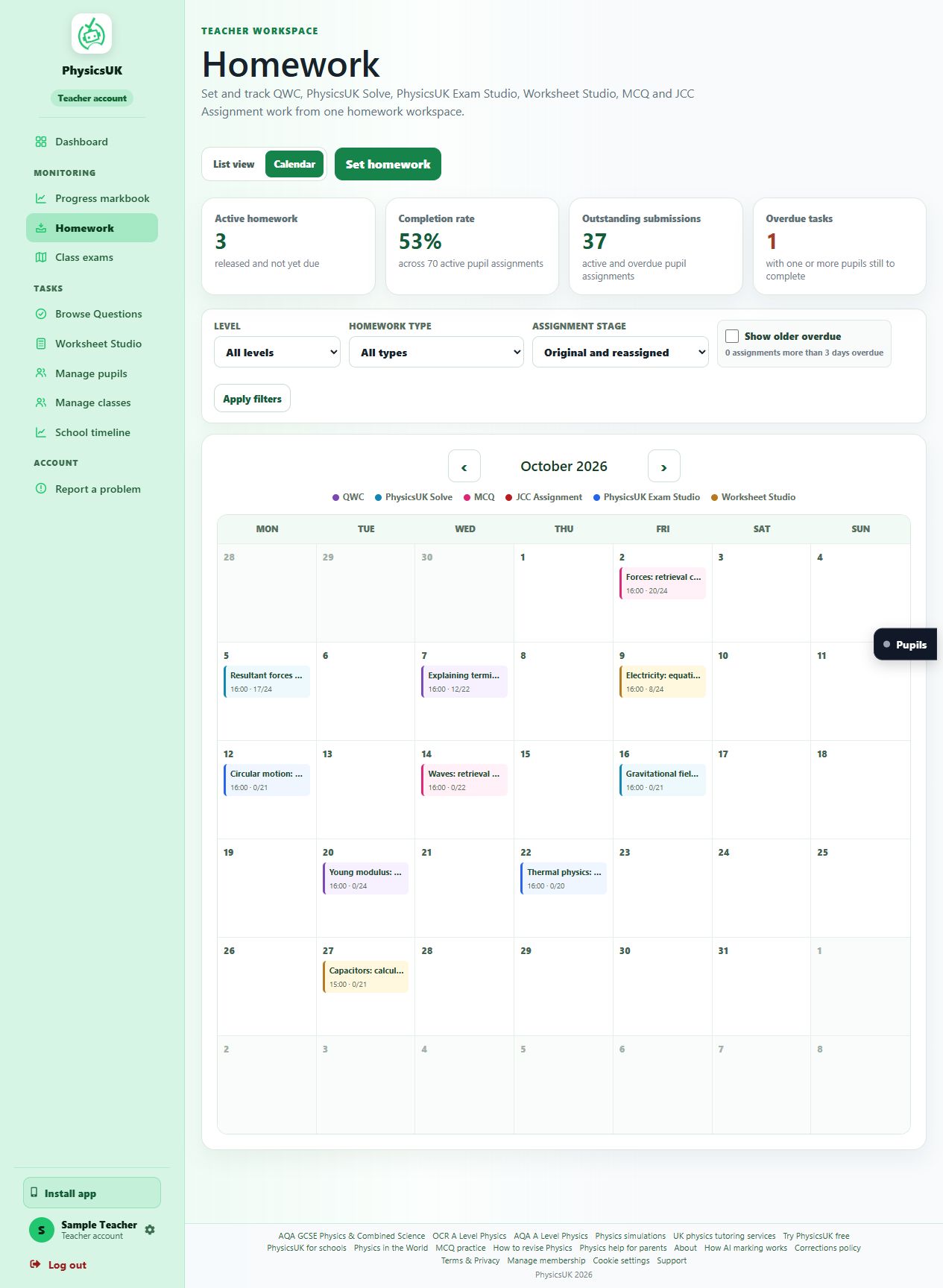Click the Homework inbox icon in sidebar

click(41, 228)
